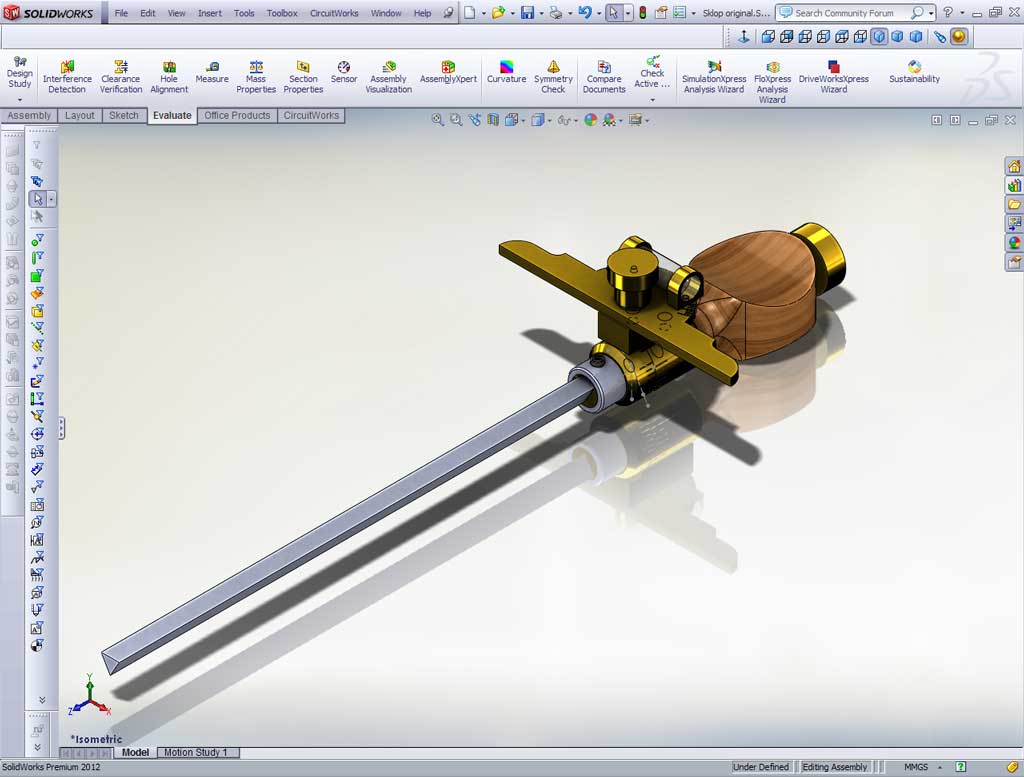Run AssemblyXpert analysis
1024x777 pixels.
448,72
